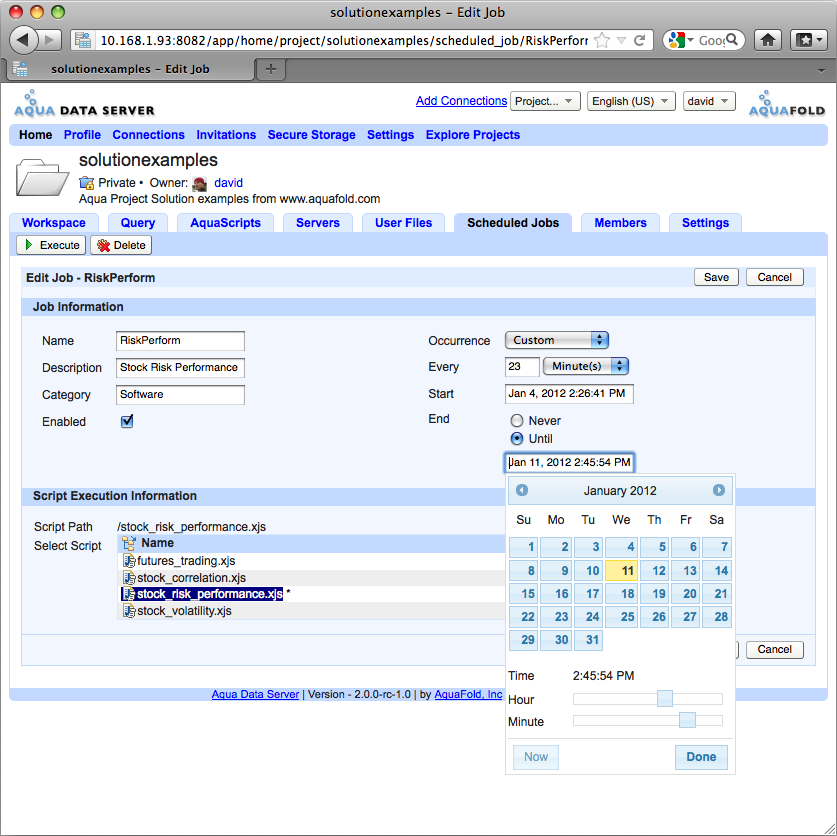The image size is (837, 836).
Task: Switch to the AquaScripts tab
Action: [226, 223]
